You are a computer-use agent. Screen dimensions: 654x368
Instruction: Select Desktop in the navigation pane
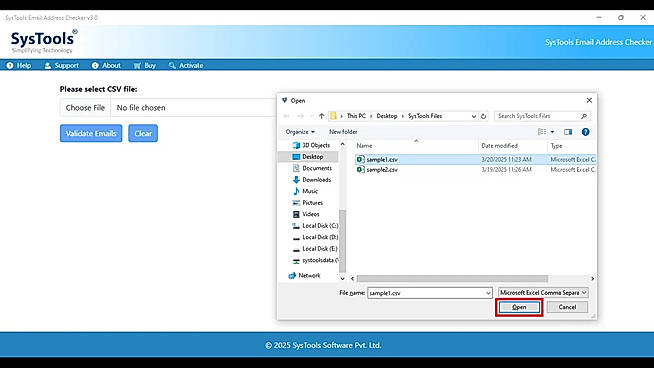point(308,156)
